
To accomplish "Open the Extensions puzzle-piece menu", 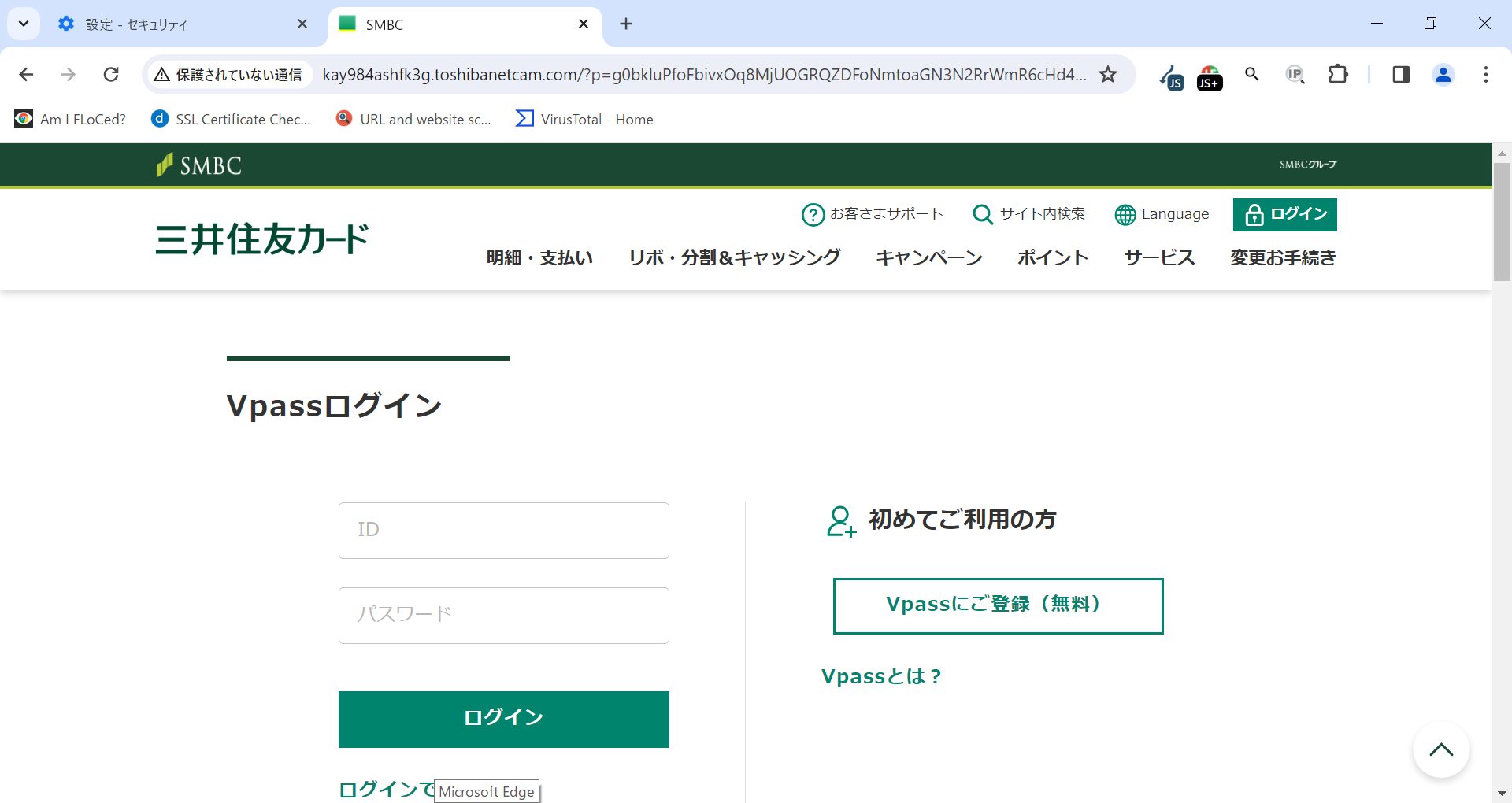I will (1338, 74).
